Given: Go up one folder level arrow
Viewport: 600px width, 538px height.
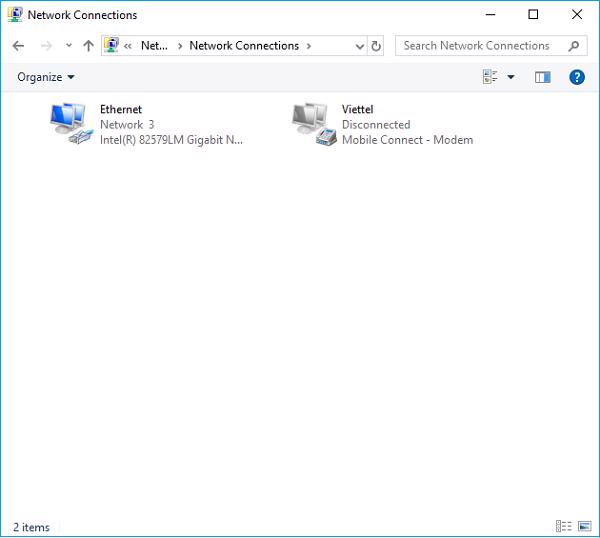Looking at the screenshot, I should point(88,46).
